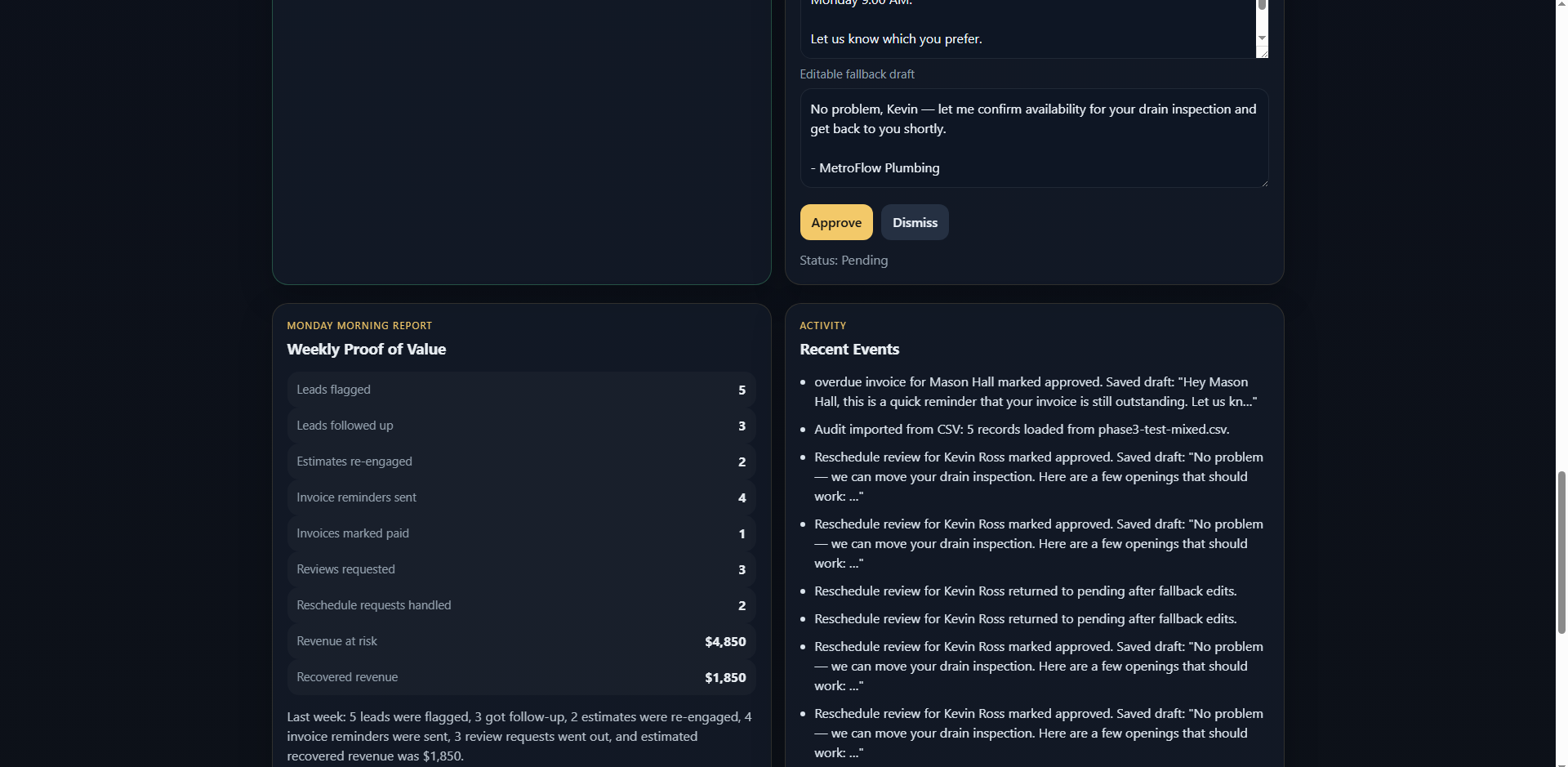
Task: Click the Approve button for the fallback draft
Action: point(835,221)
